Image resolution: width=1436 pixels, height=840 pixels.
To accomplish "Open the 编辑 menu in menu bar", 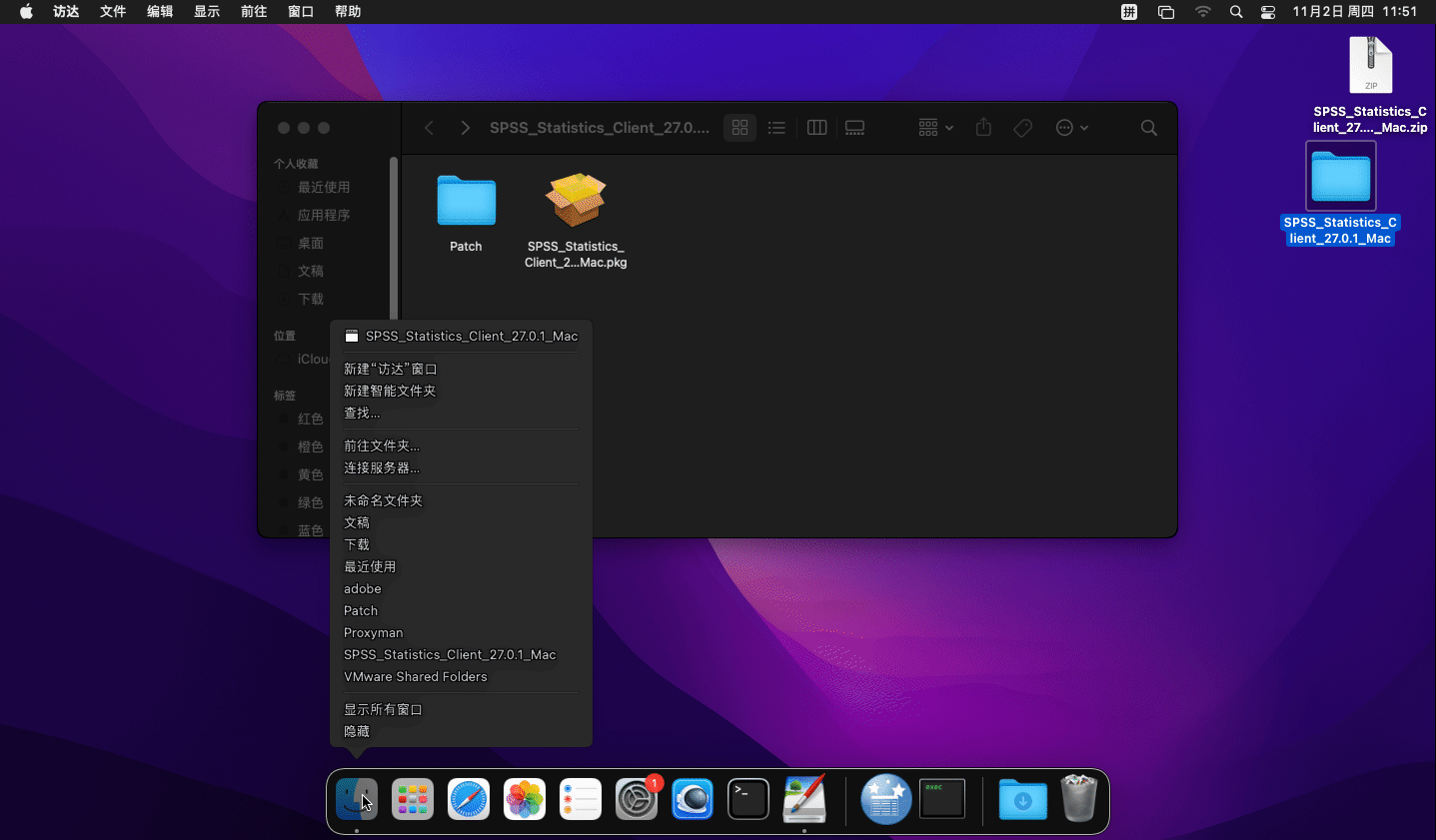I will pyautogui.click(x=160, y=12).
